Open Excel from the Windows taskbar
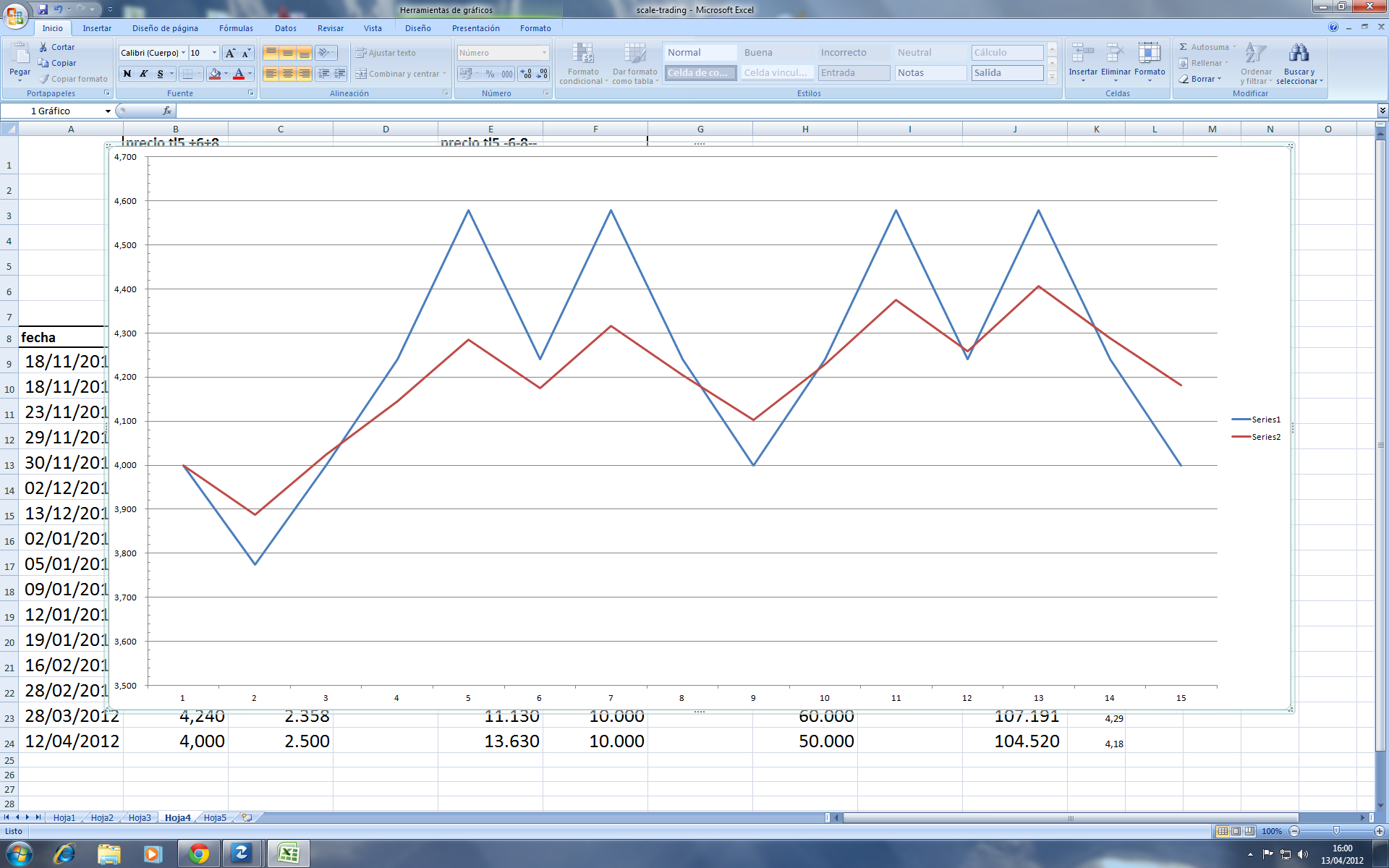This screenshot has height=868, width=1389. (x=289, y=854)
